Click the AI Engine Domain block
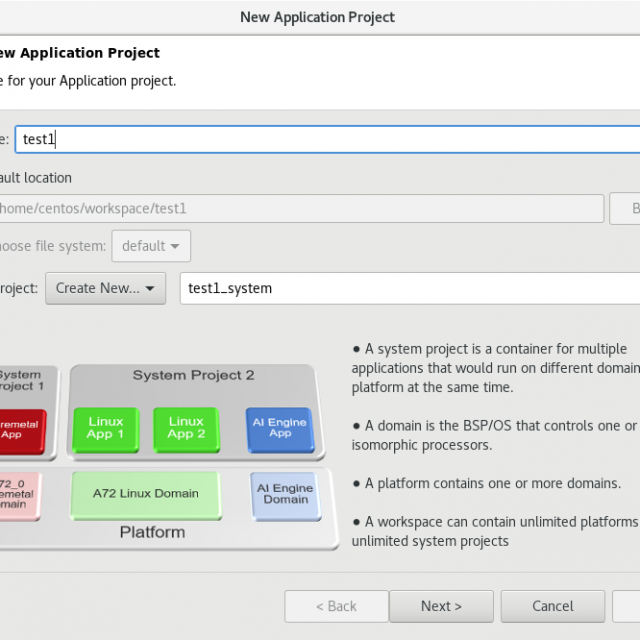 coord(285,494)
